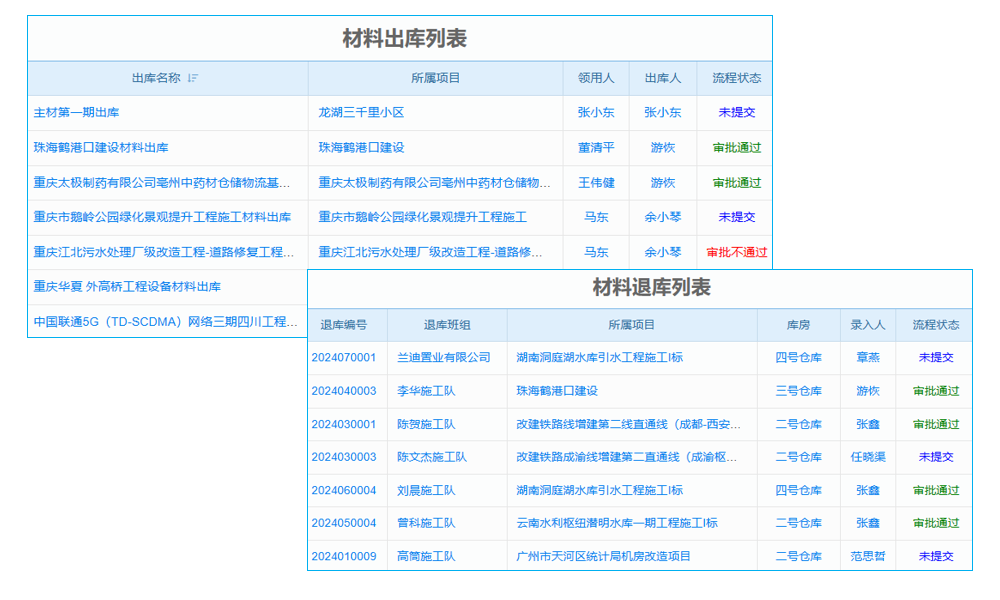The height and width of the screenshot is (600, 1000).
Task: Click the 流程状态 header of the return table
Action: tap(935, 323)
